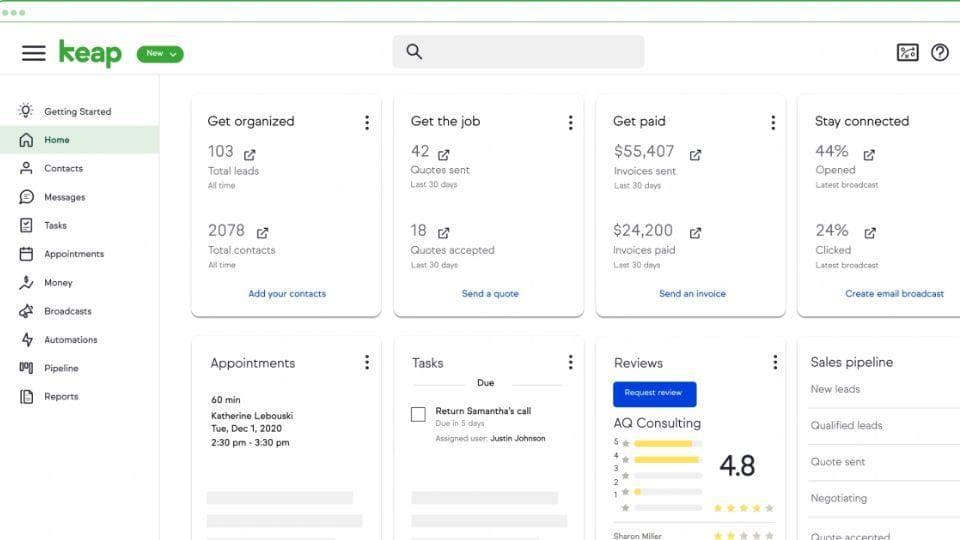Screen dimensions: 960x540
Task: Open the hamburger navigation menu
Action: 34,53
